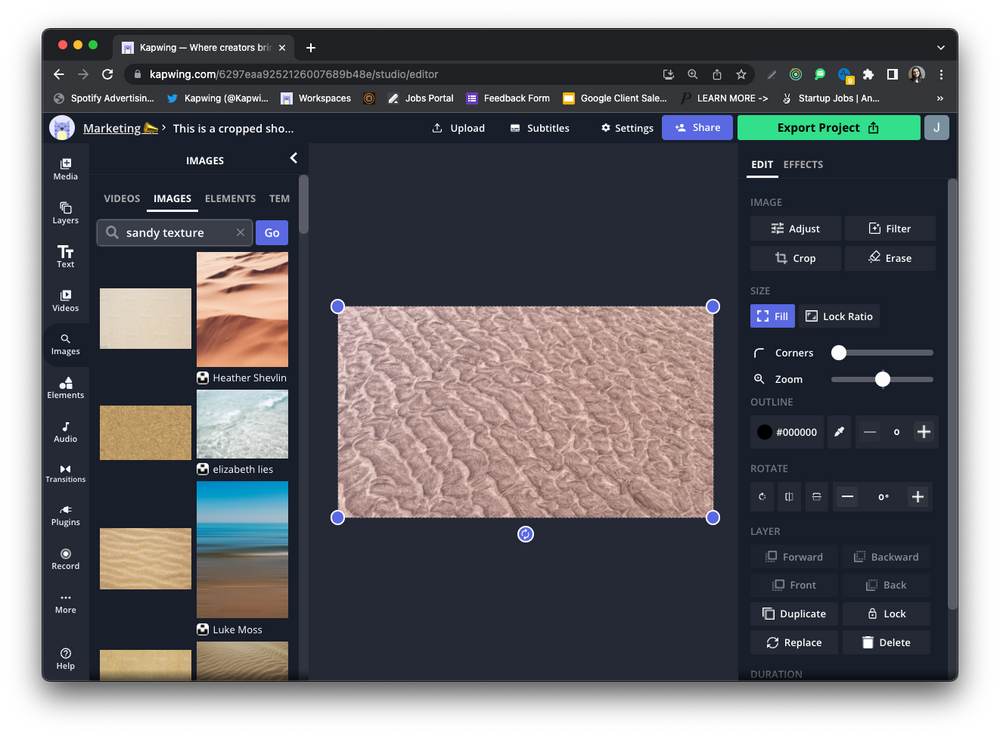Open the Media panel in sidebar

[65, 168]
